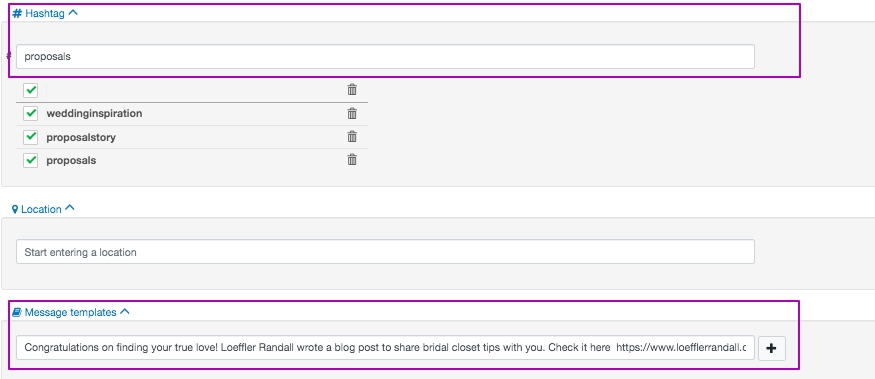This screenshot has width=875, height=379.
Task: Collapse the Location section chevron
Action: 70,208
